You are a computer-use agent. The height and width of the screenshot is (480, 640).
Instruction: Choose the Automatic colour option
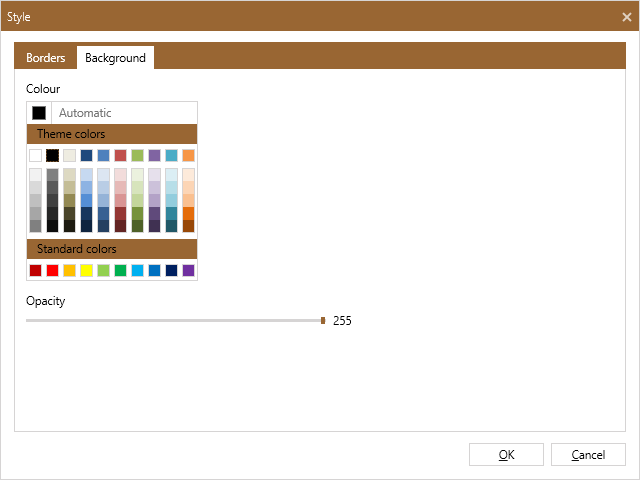click(112, 113)
